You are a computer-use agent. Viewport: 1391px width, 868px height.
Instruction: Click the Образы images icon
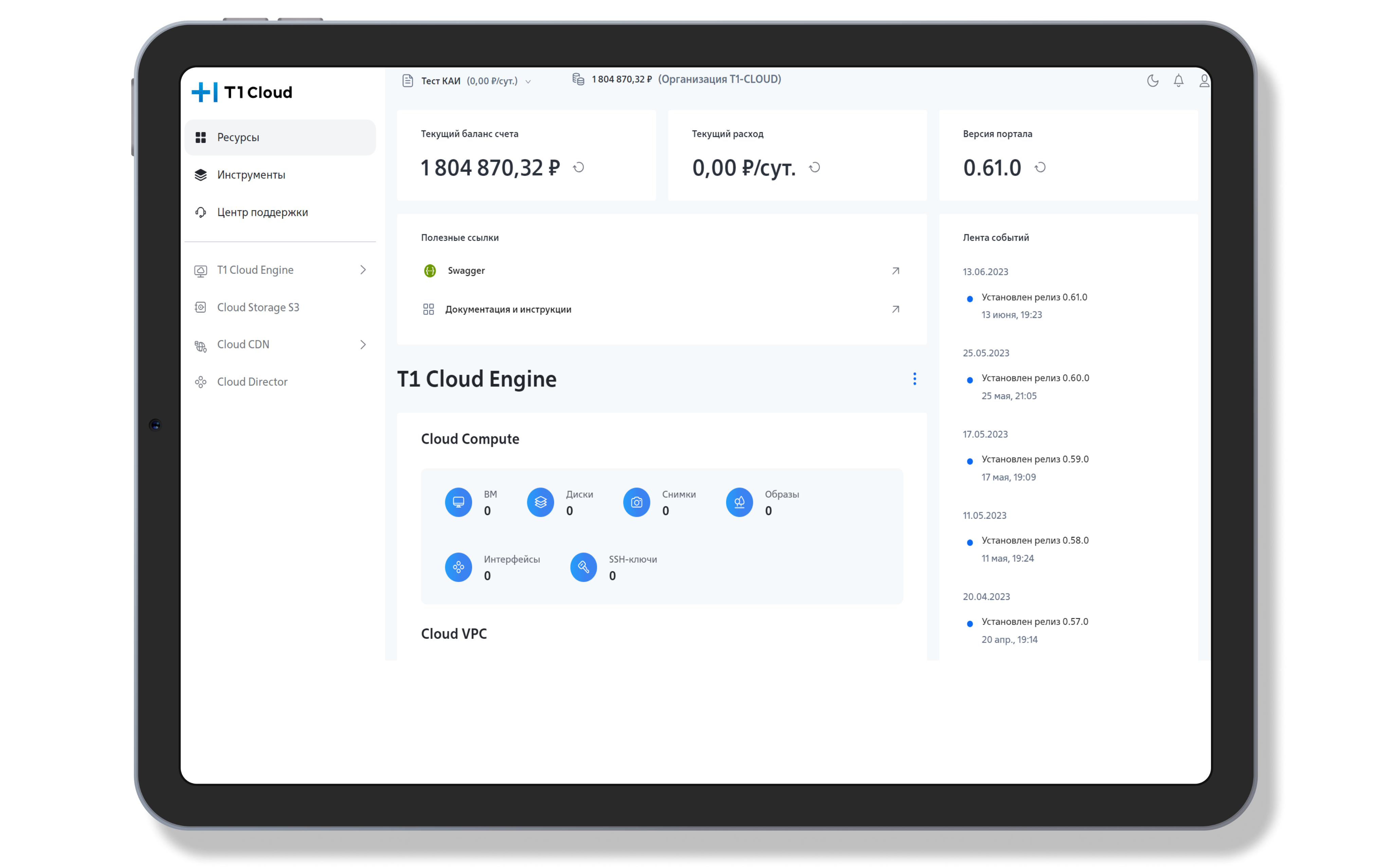click(739, 502)
